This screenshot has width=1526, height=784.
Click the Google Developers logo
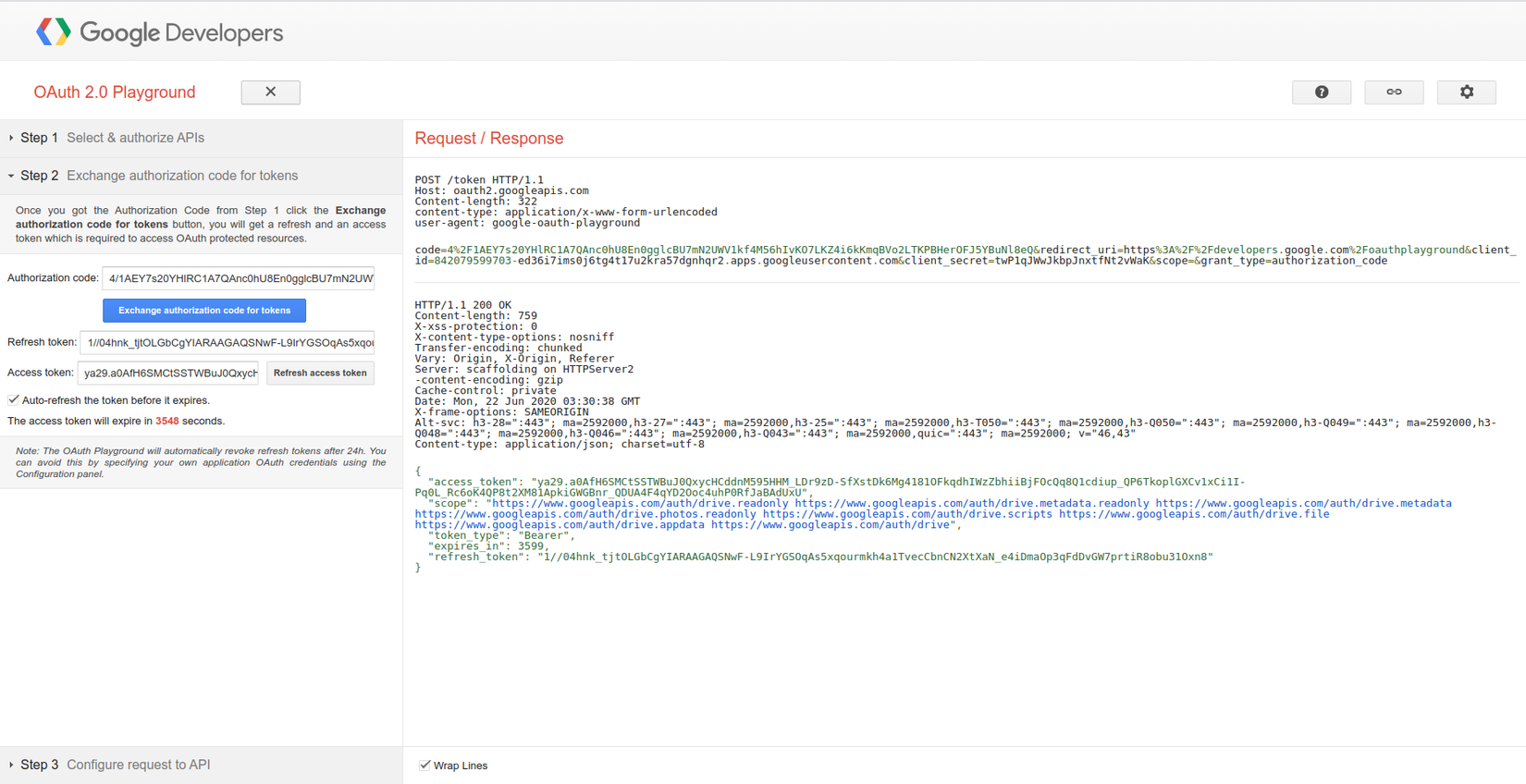(x=159, y=32)
